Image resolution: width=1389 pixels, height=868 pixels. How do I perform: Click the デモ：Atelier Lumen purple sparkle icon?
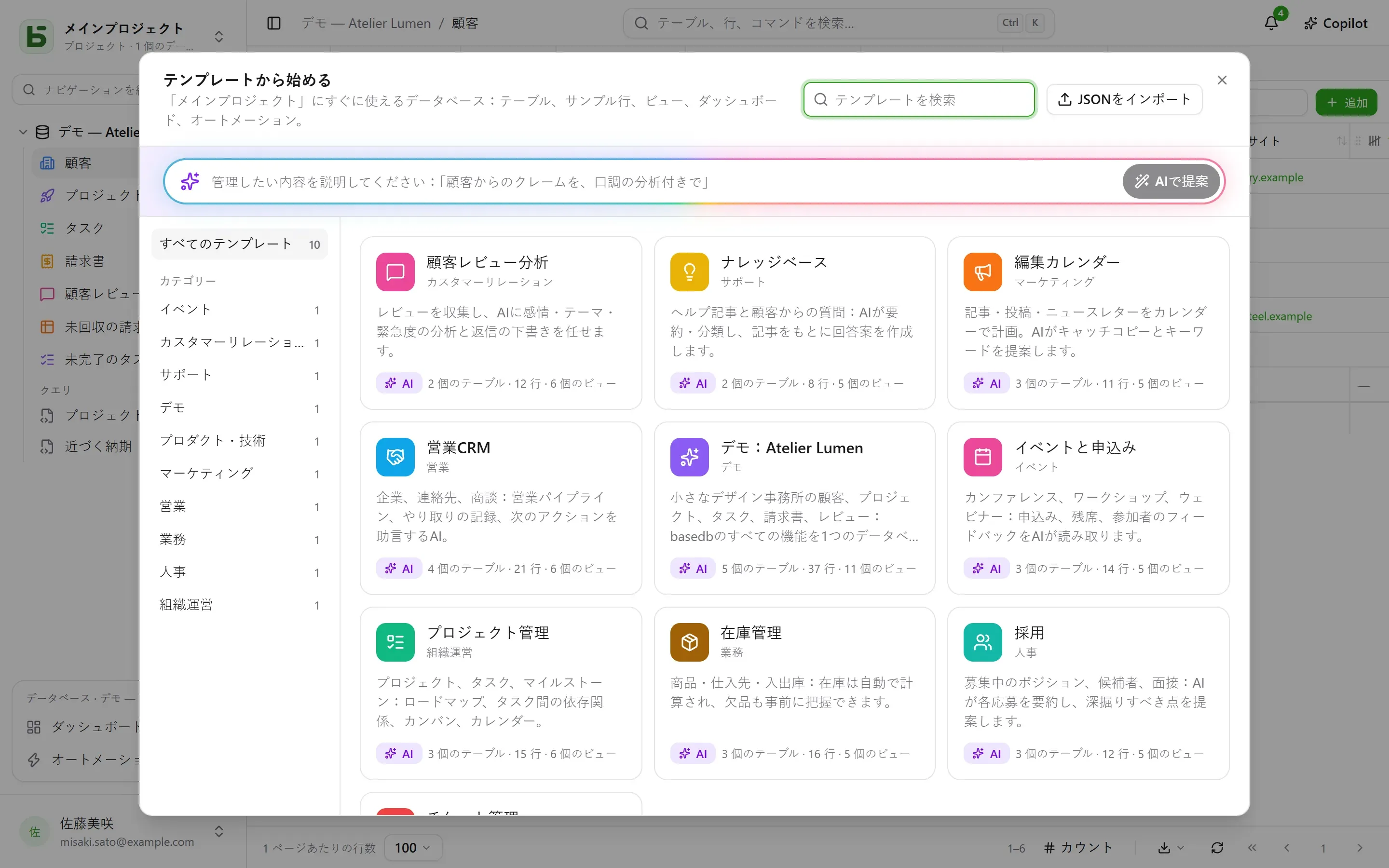tap(689, 457)
